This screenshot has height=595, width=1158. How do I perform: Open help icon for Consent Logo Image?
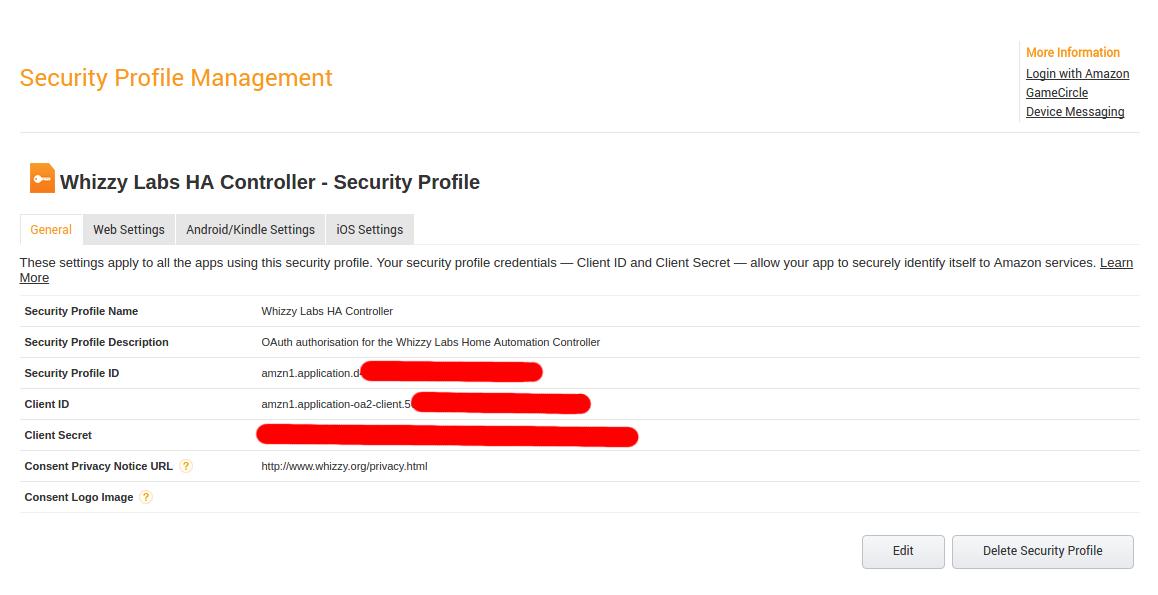[x=146, y=497]
